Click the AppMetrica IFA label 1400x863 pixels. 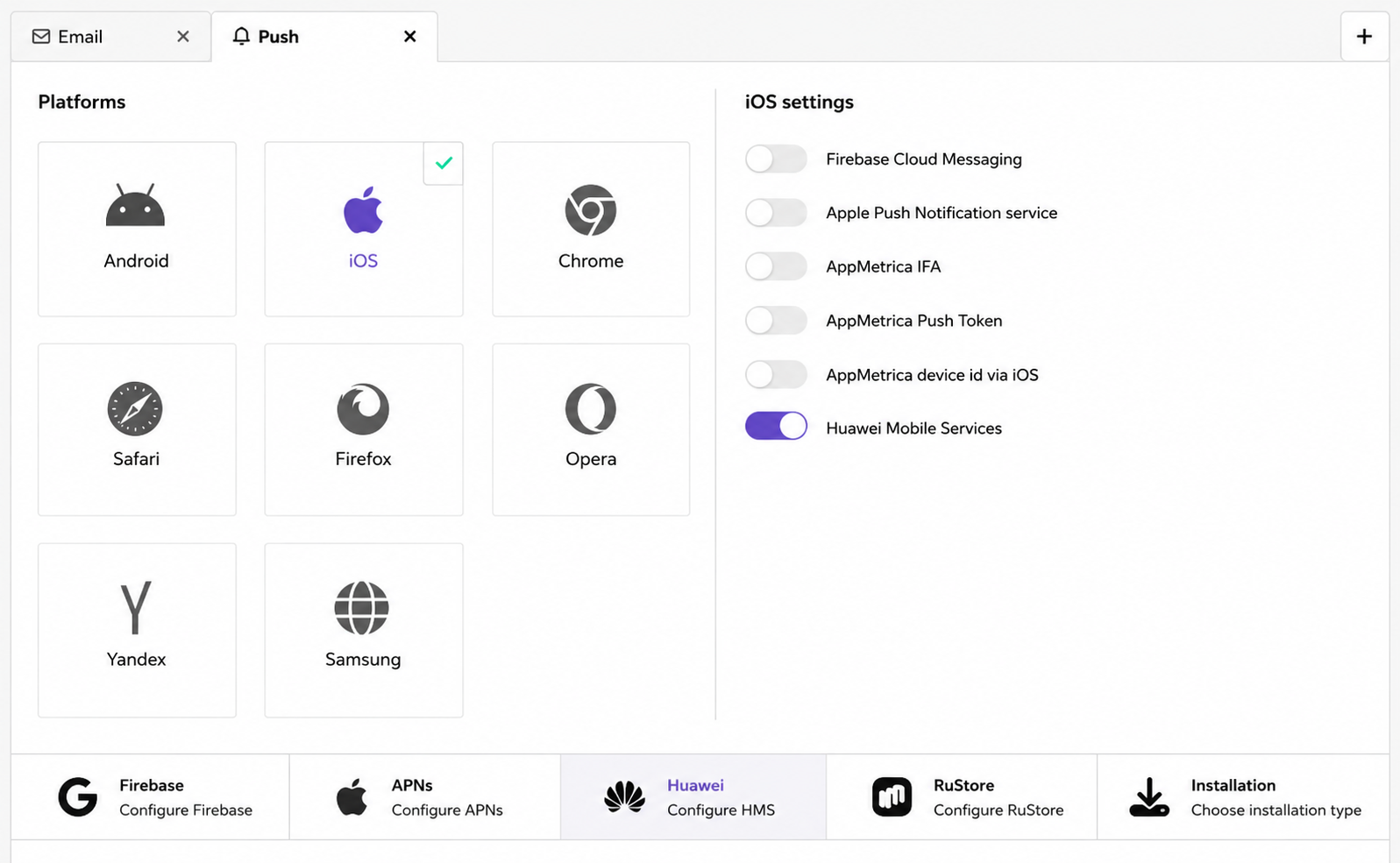883,267
